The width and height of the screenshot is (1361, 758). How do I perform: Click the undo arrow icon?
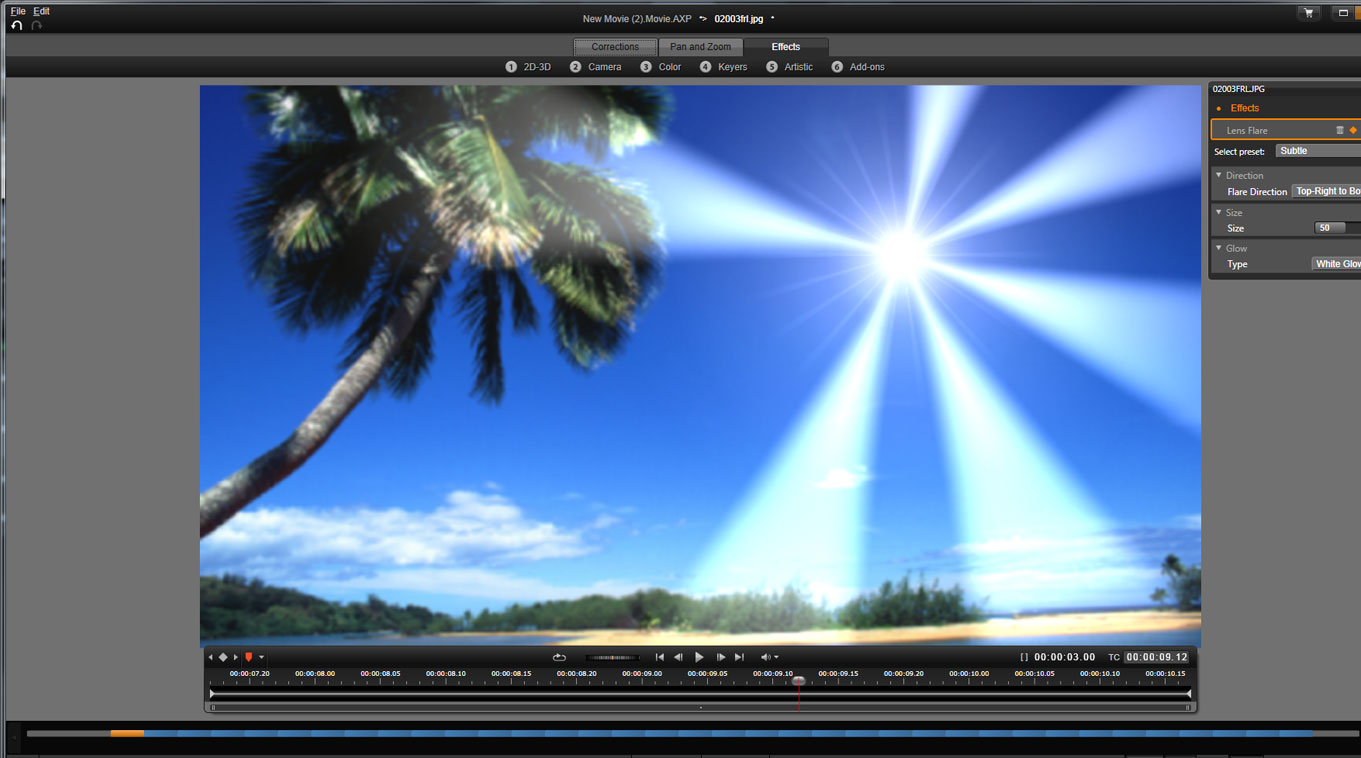pyautogui.click(x=16, y=25)
